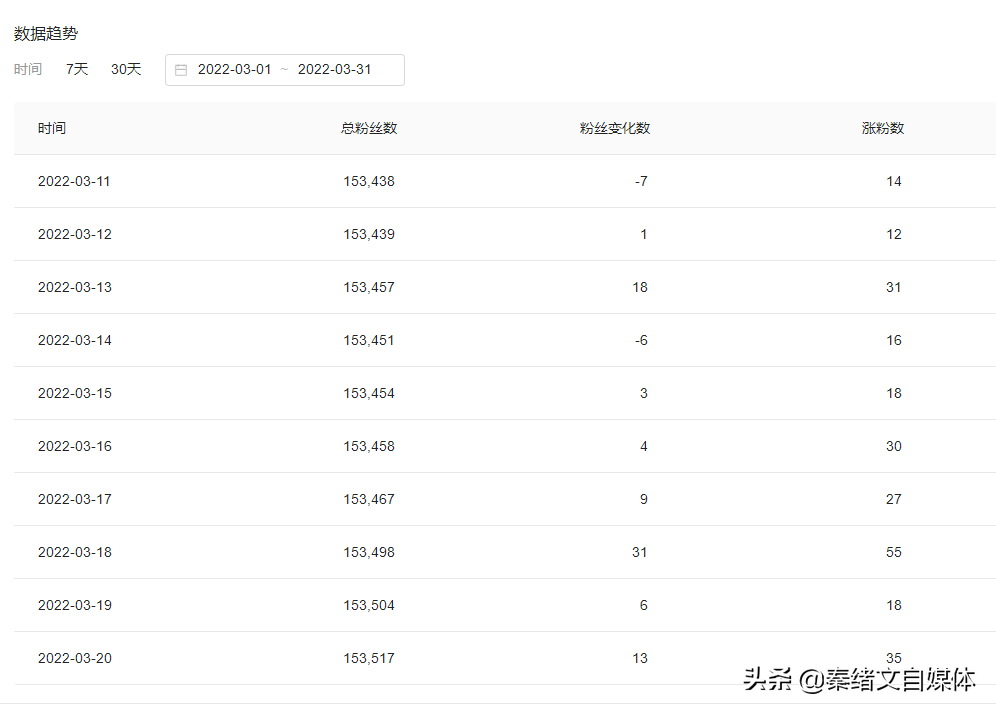Sort by the 涨粉数 column header
Viewport: 996px width, 712px height.
pos(884,128)
